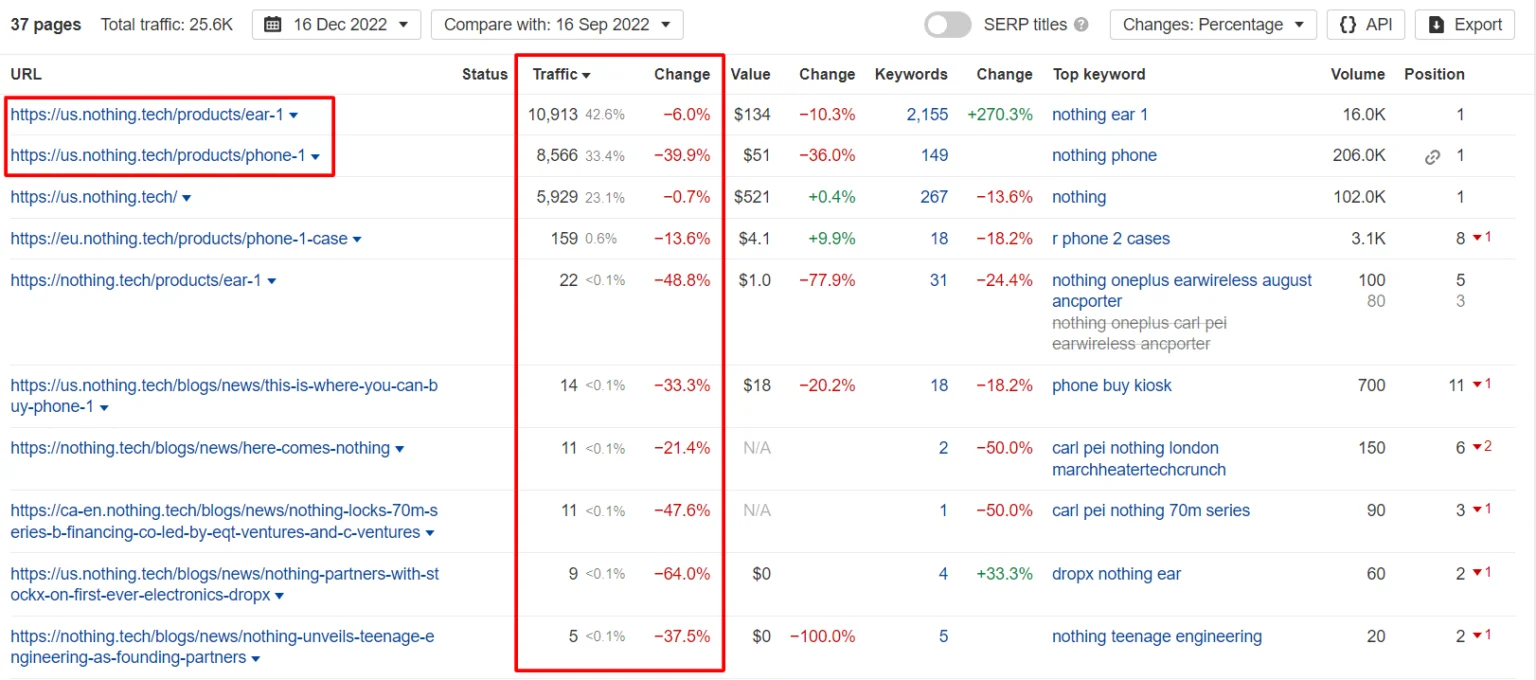Screen dimensions: 1536x680
Task: Open the 16 Dec 2022 date picker
Action: pos(337,24)
